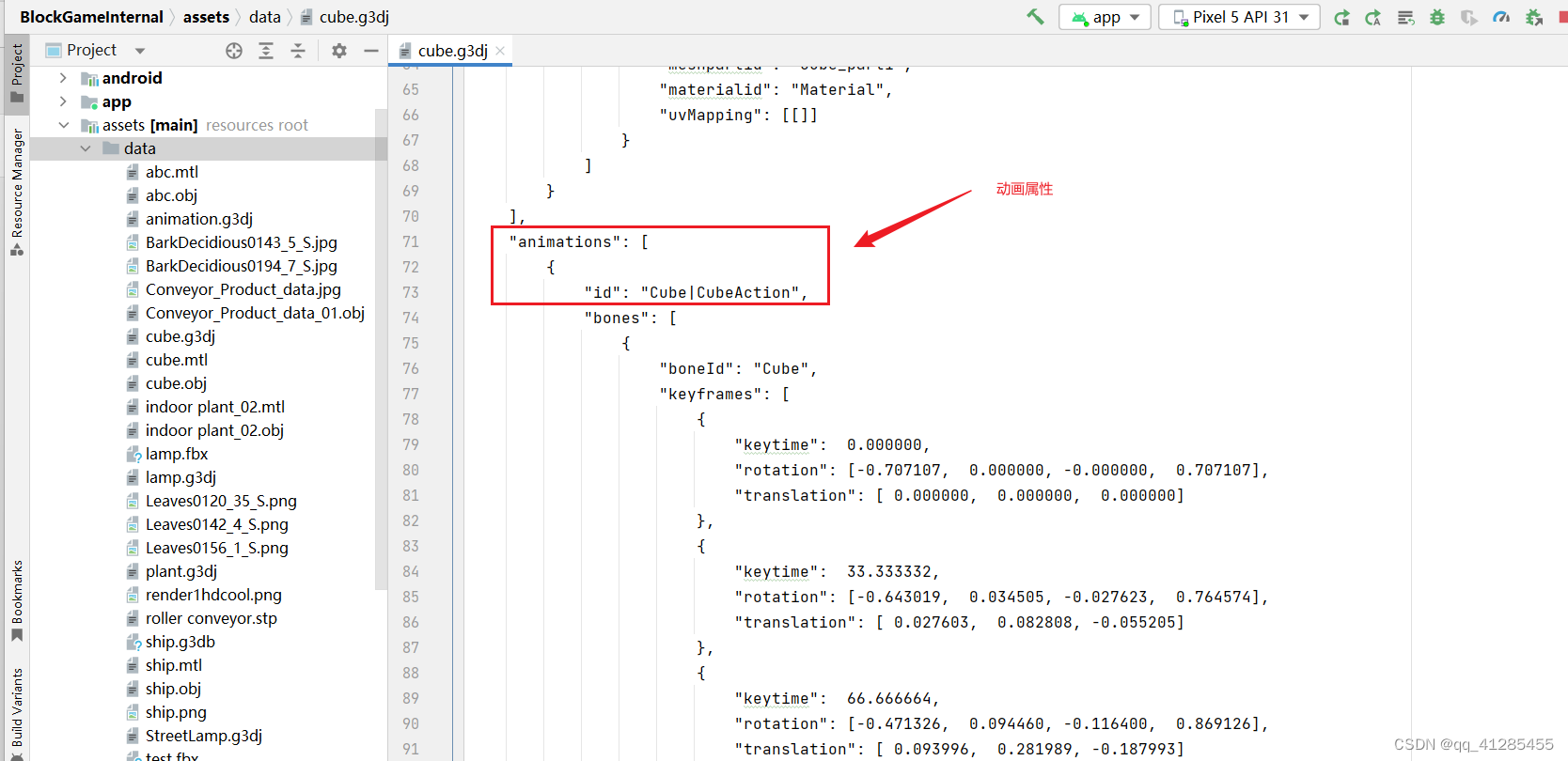Viewport: 1568px width, 761px height.
Task: Select plant.g3dj in the project tree
Action: click(x=181, y=571)
